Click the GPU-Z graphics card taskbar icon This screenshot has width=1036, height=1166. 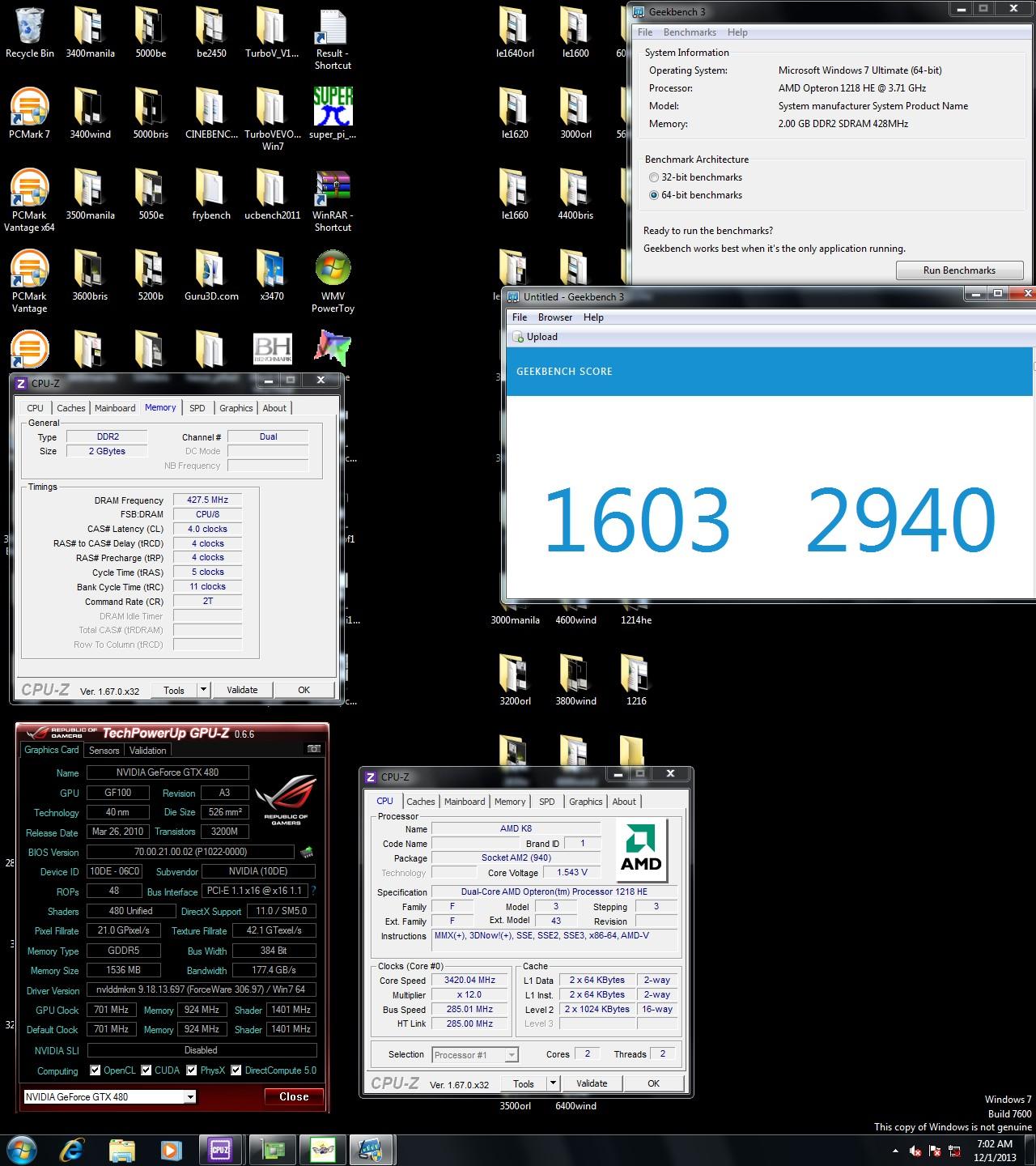271,1149
